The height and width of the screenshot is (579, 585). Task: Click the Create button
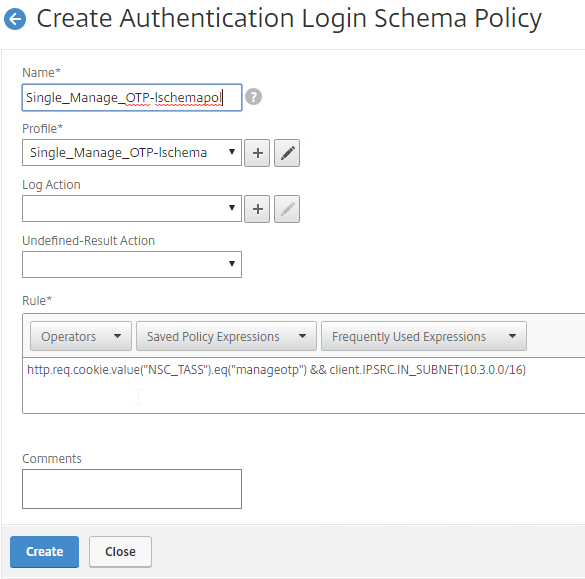pyautogui.click(x=44, y=552)
